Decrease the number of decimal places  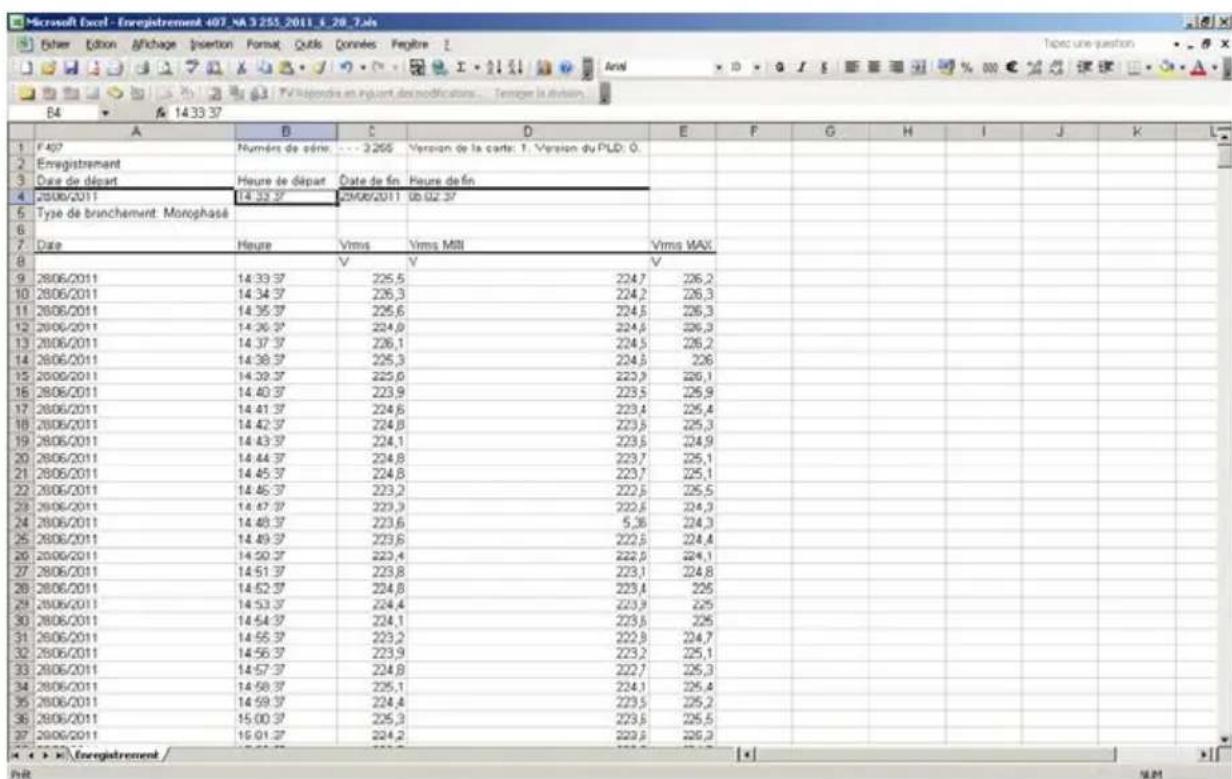(x=1057, y=67)
